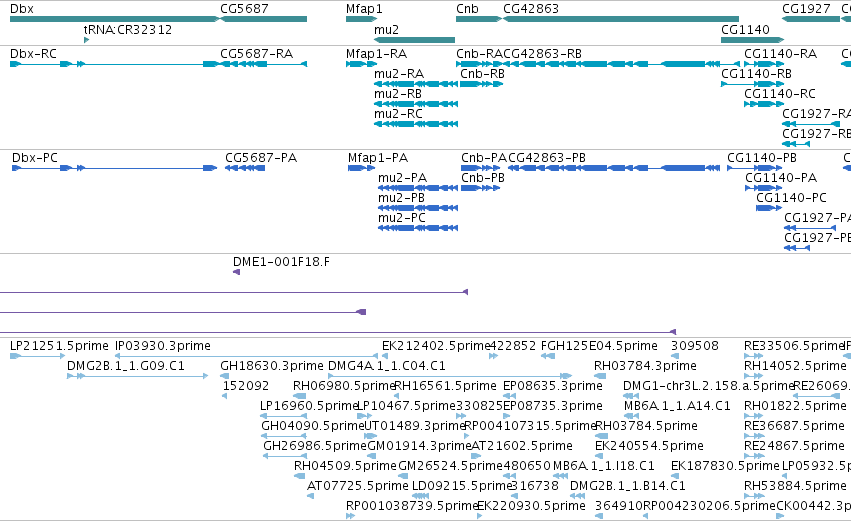This screenshot has height=521, width=851.
Task: Click the mu2-RB transcript label
Action: 398,94
